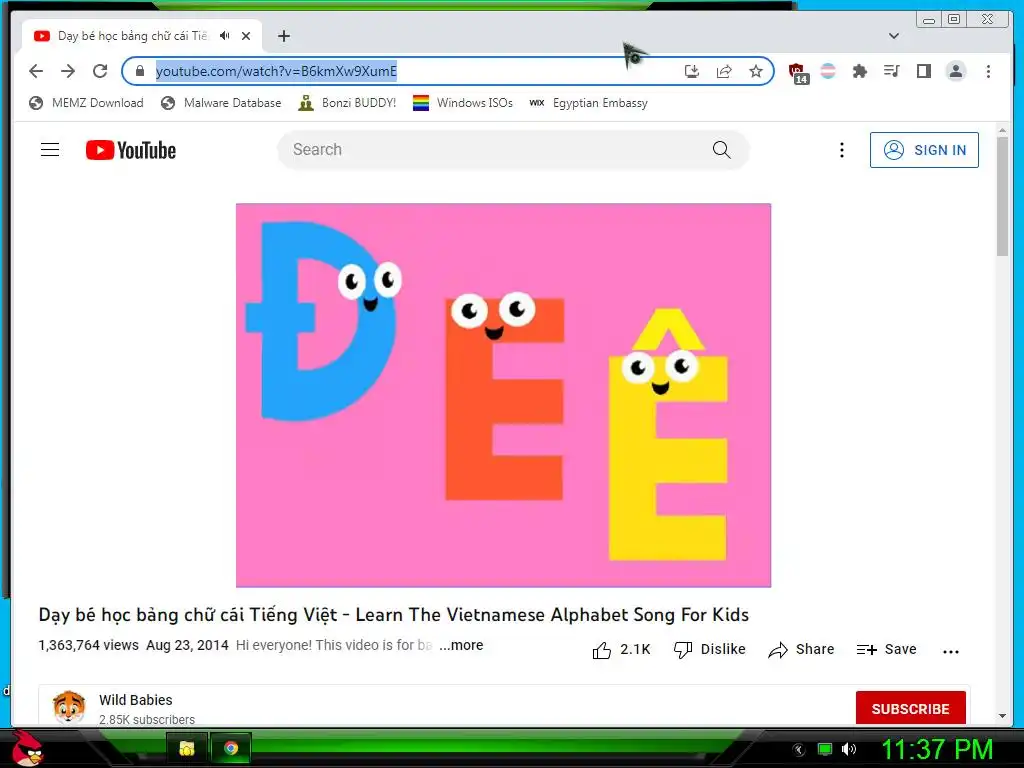Open the Chrome three-dot menu

click(x=988, y=71)
